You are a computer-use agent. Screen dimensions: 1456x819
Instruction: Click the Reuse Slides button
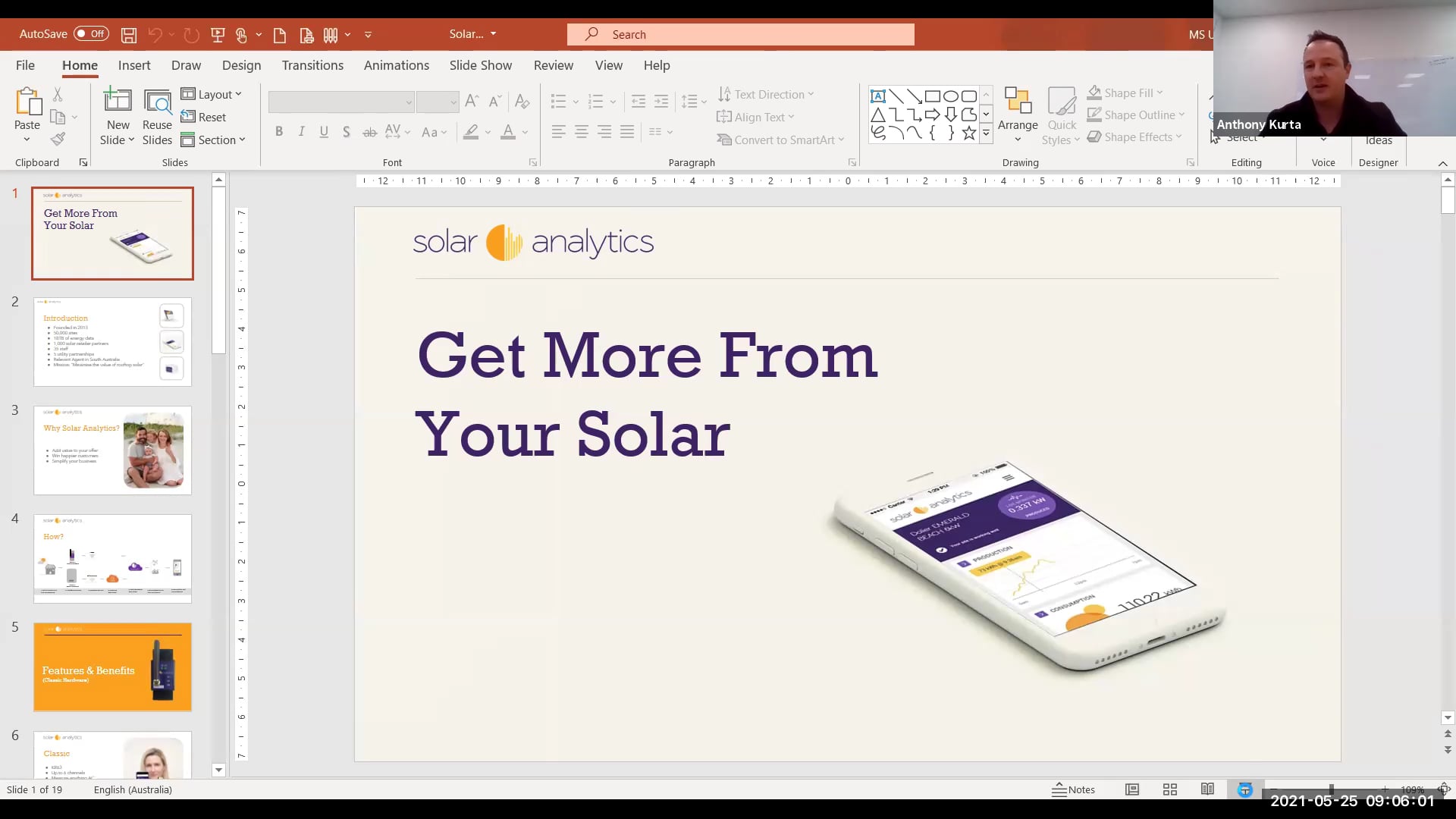pyautogui.click(x=157, y=116)
